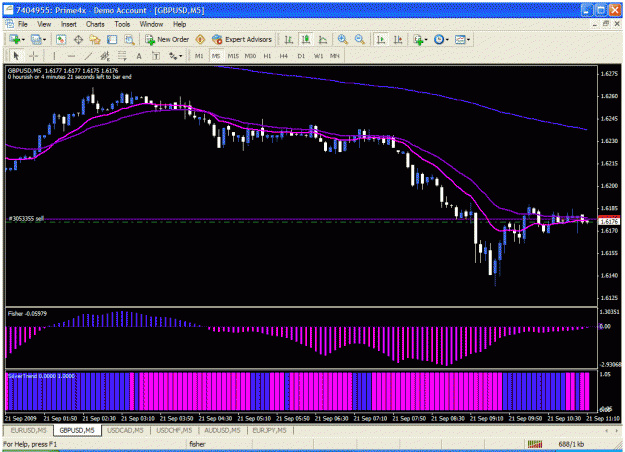
Task: Open the Help menu
Action: point(179,24)
